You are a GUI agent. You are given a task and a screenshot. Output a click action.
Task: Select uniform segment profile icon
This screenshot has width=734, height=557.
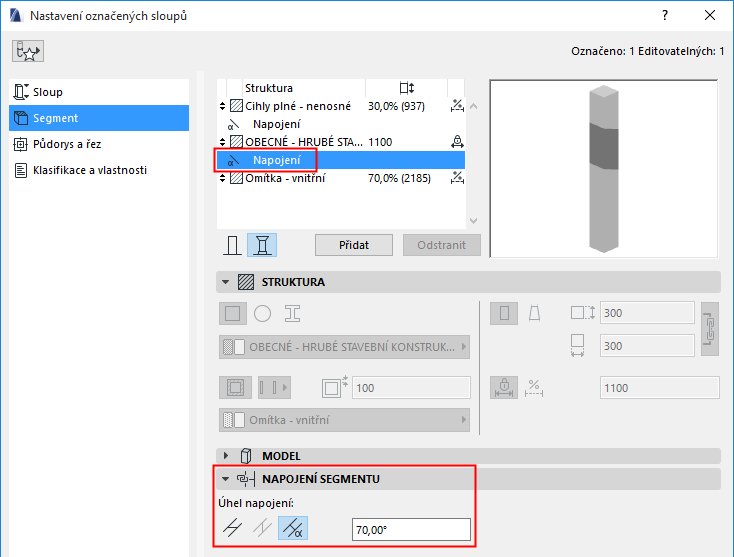(504, 313)
